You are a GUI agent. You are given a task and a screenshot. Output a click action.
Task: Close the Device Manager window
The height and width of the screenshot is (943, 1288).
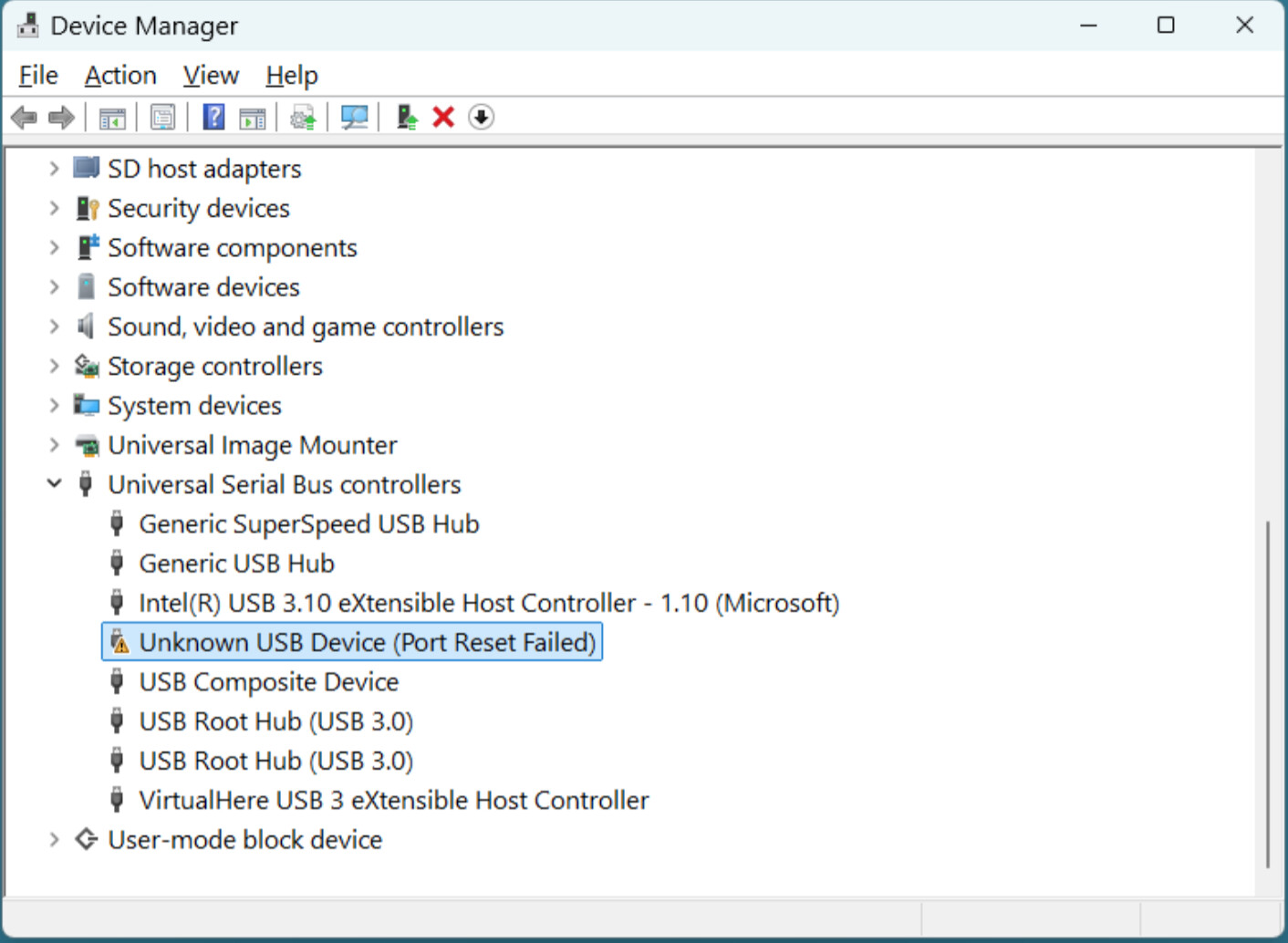pos(1244,26)
